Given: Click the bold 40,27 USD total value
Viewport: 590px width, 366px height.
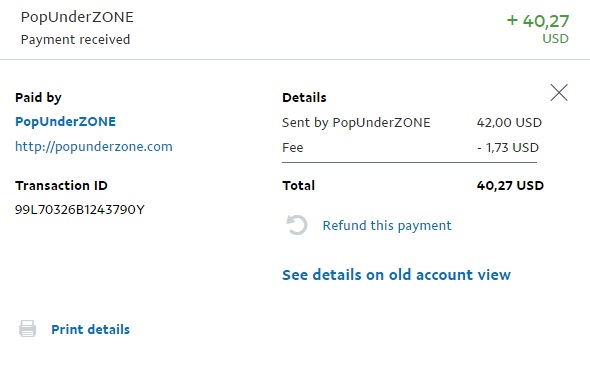Looking at the screenshot, I should (510, 185).
